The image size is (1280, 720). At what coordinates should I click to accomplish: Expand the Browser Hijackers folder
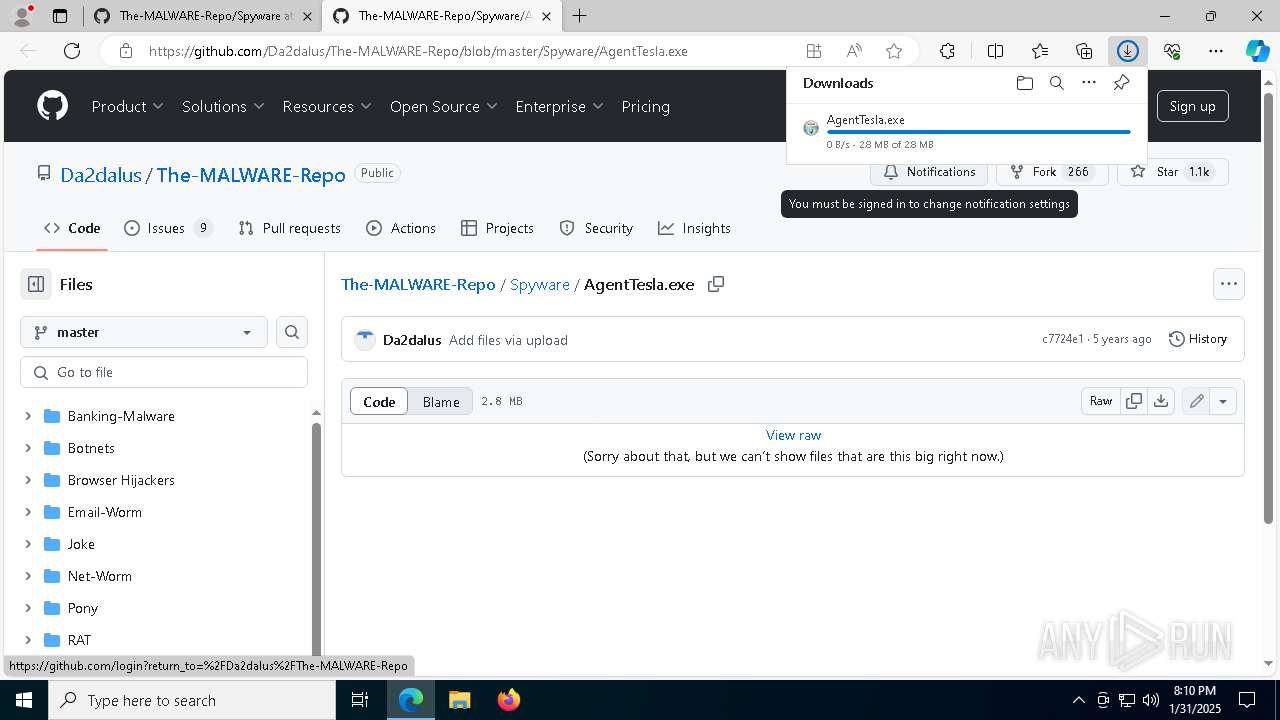pos(28,480)
